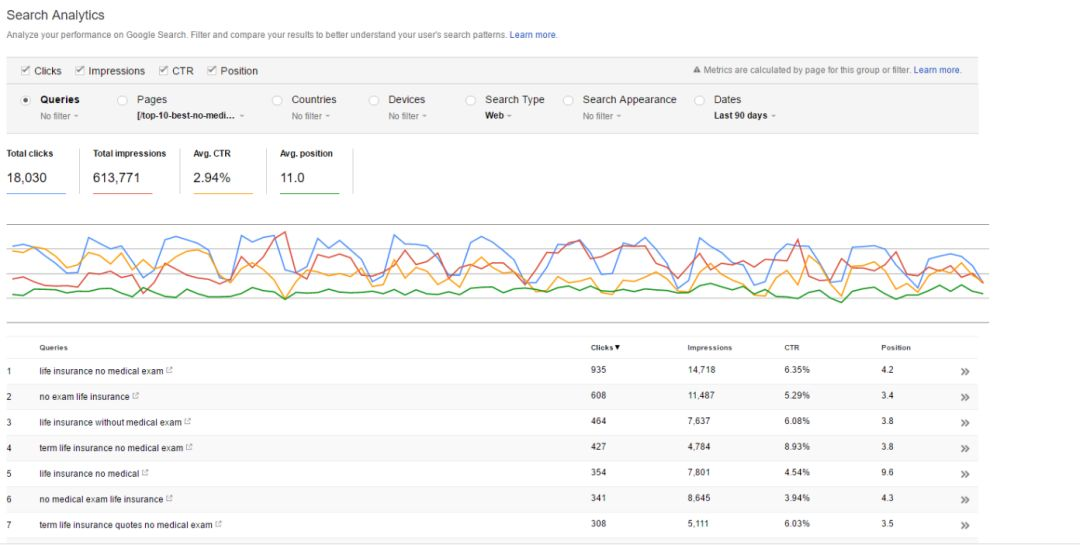The width and height of the screenshot is (1080, 545).
Task: Open the Queries 'No filter' dropdown
Action: coord(59,116)
